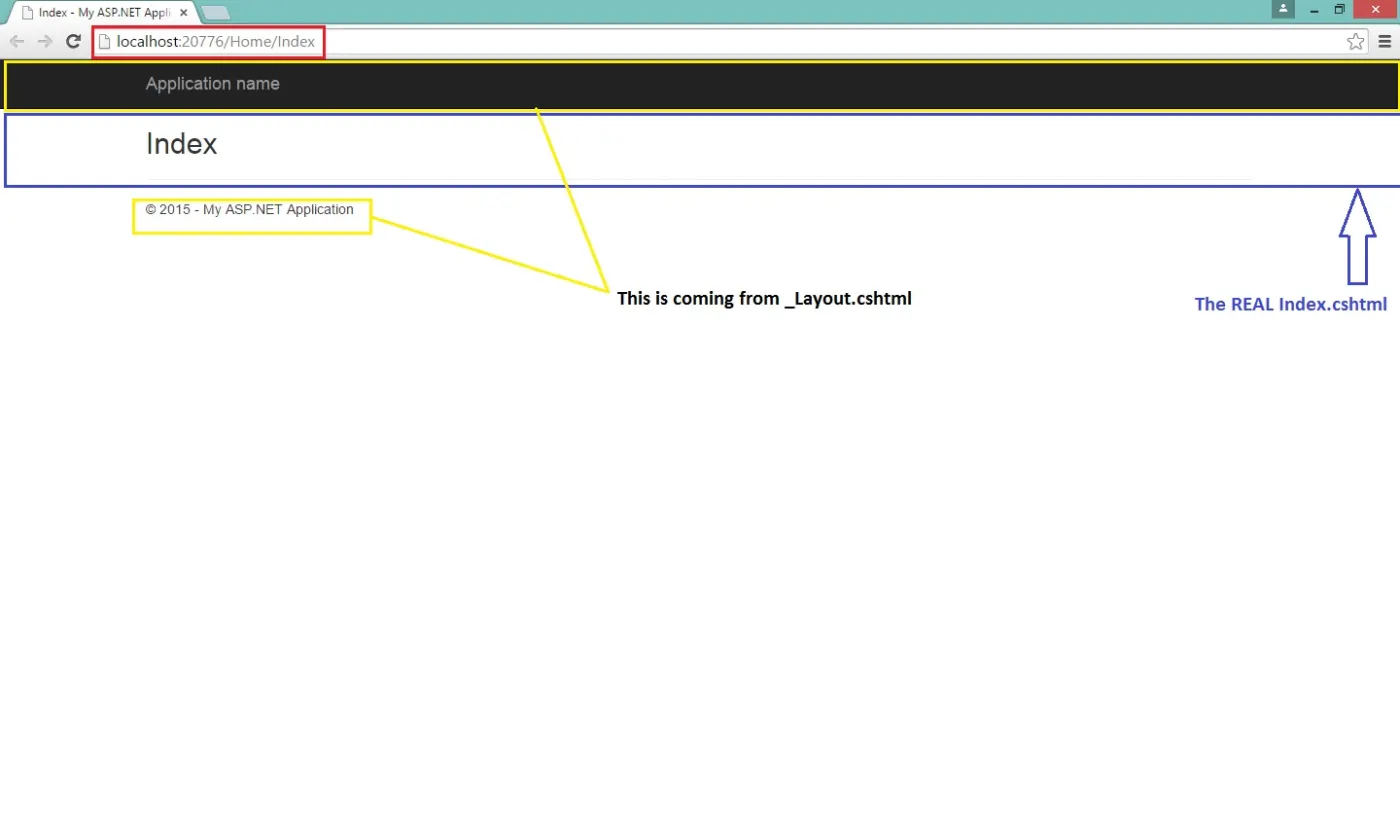The height and width of the screenshot is (837, 1400).
Task: Reload the page with the refresh icon
Action: coord(73,41)
